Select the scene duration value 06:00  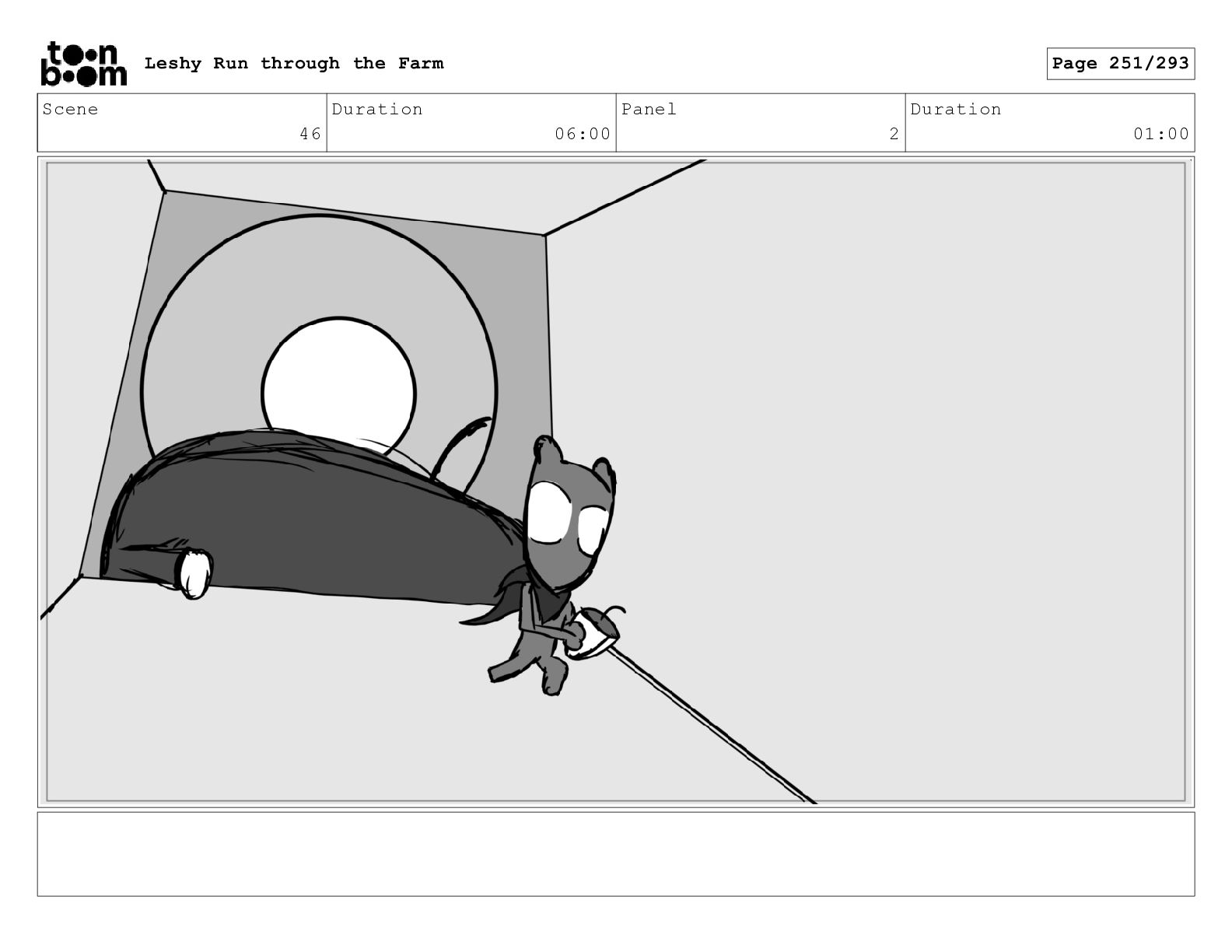(x=582, y=134)
